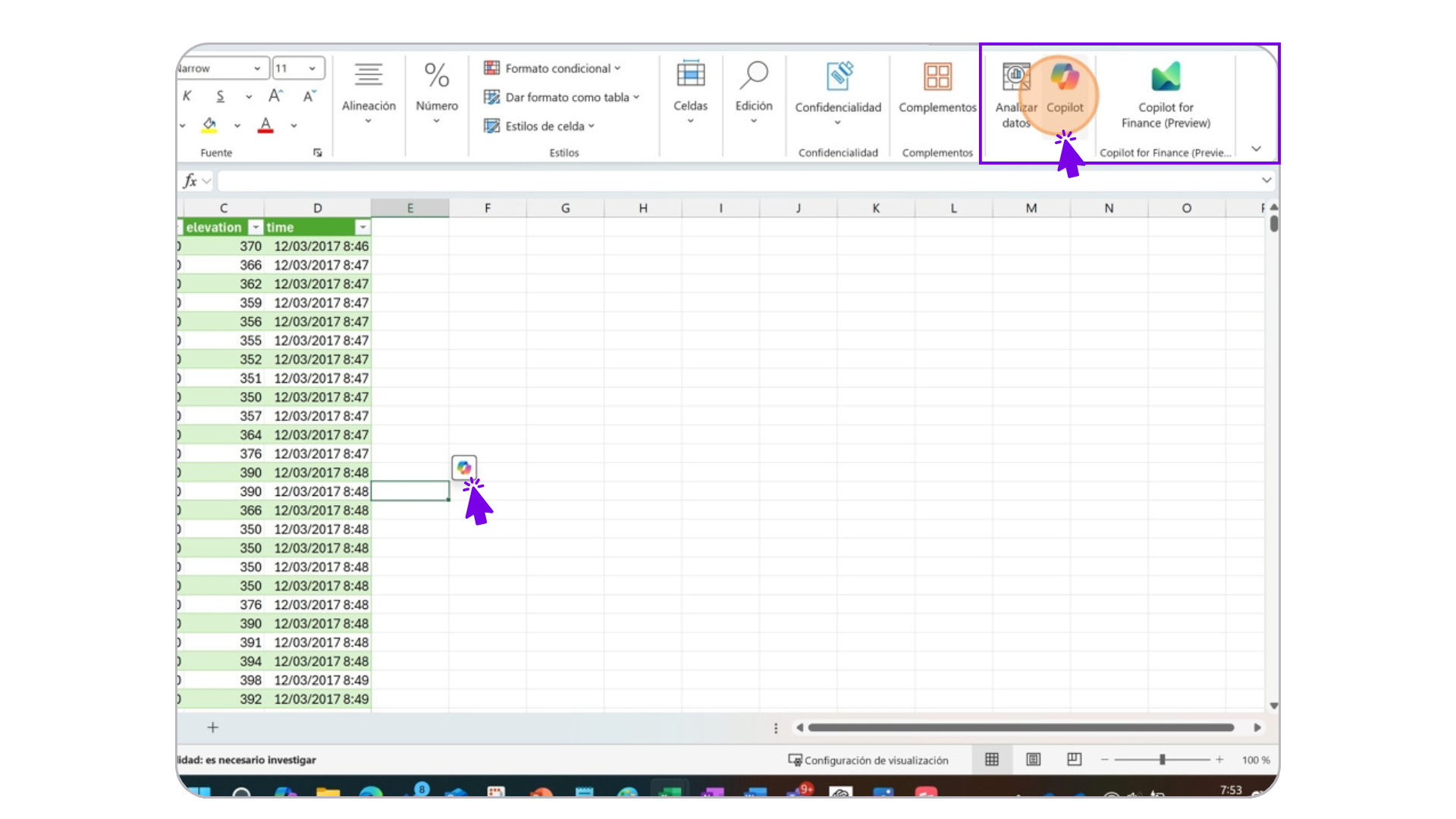Viewport: 1456px width, 819px height.
Task: Collapse the ribbon with chevron
Action: coord(1257,149)
